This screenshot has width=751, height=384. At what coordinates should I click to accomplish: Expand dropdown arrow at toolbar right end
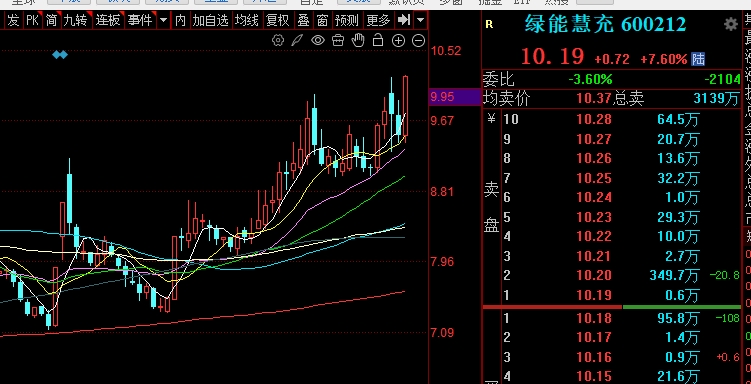(420, 21)
